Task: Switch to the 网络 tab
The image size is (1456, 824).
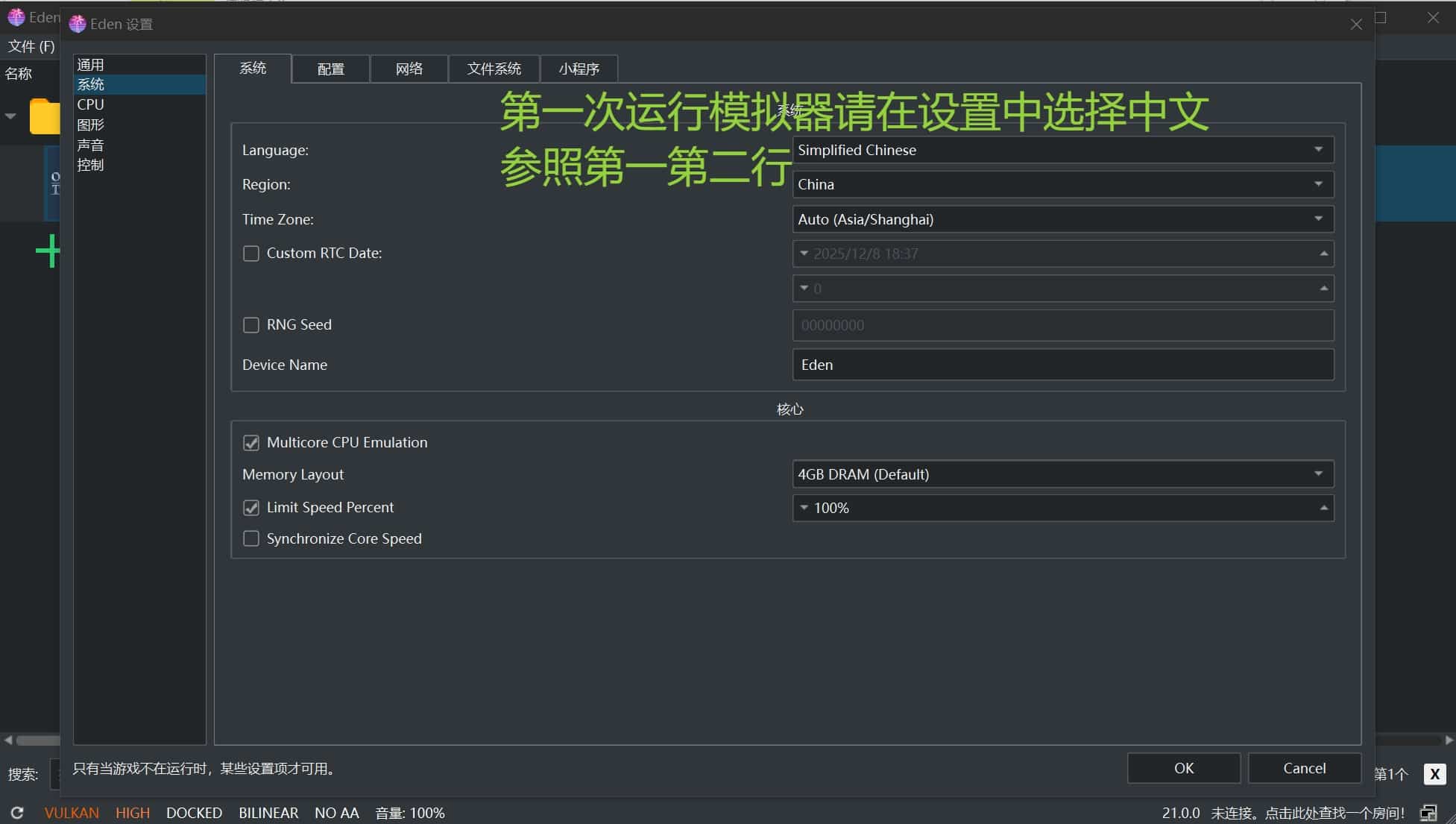Action: (409, 69)
